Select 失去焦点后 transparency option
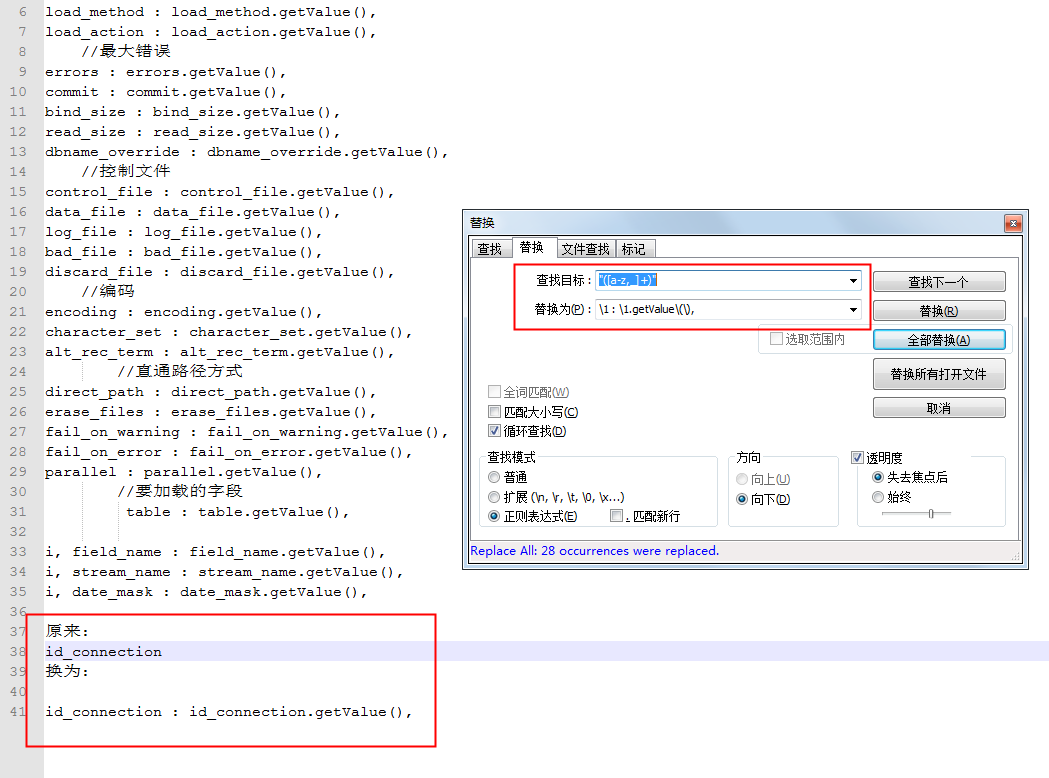This screenshot has width=1049, height=778. coord(878,477)
